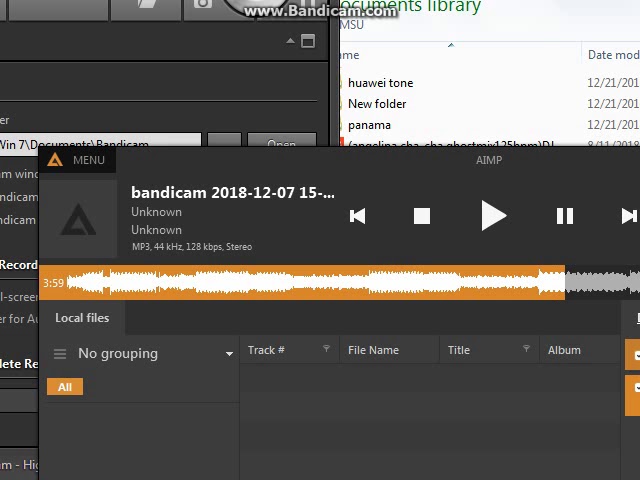Open the AIMP MENU button
This screenshot has width=640, height=480.
coord(89,160)
